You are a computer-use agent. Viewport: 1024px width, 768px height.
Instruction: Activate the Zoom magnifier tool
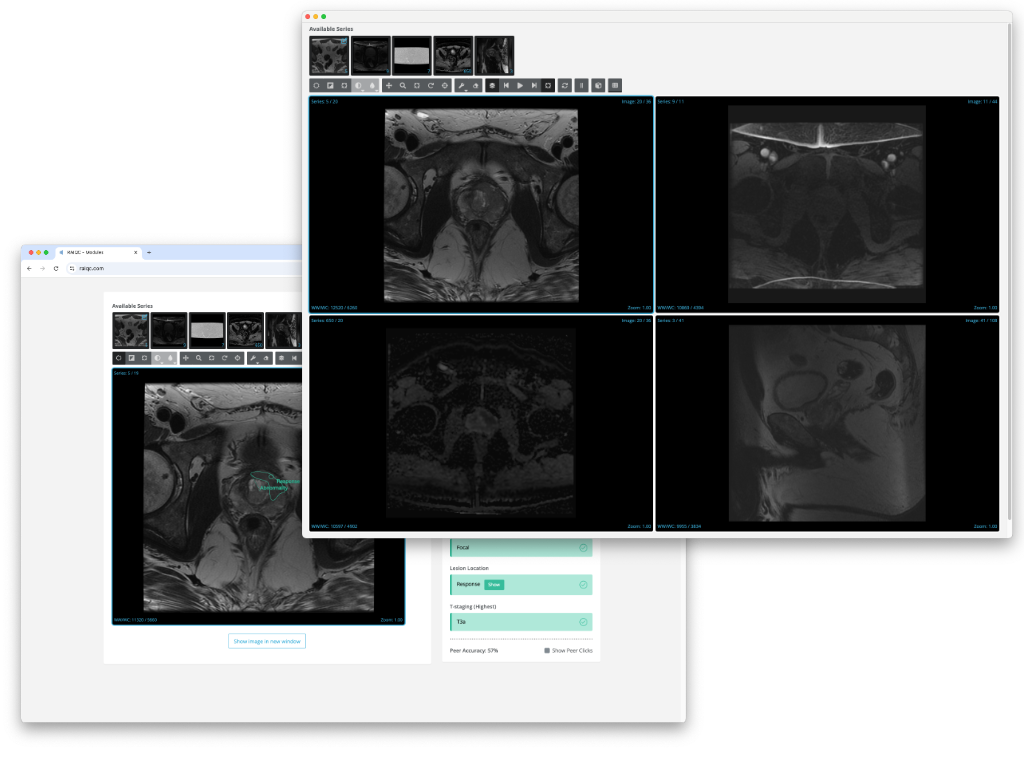point(402,85)
